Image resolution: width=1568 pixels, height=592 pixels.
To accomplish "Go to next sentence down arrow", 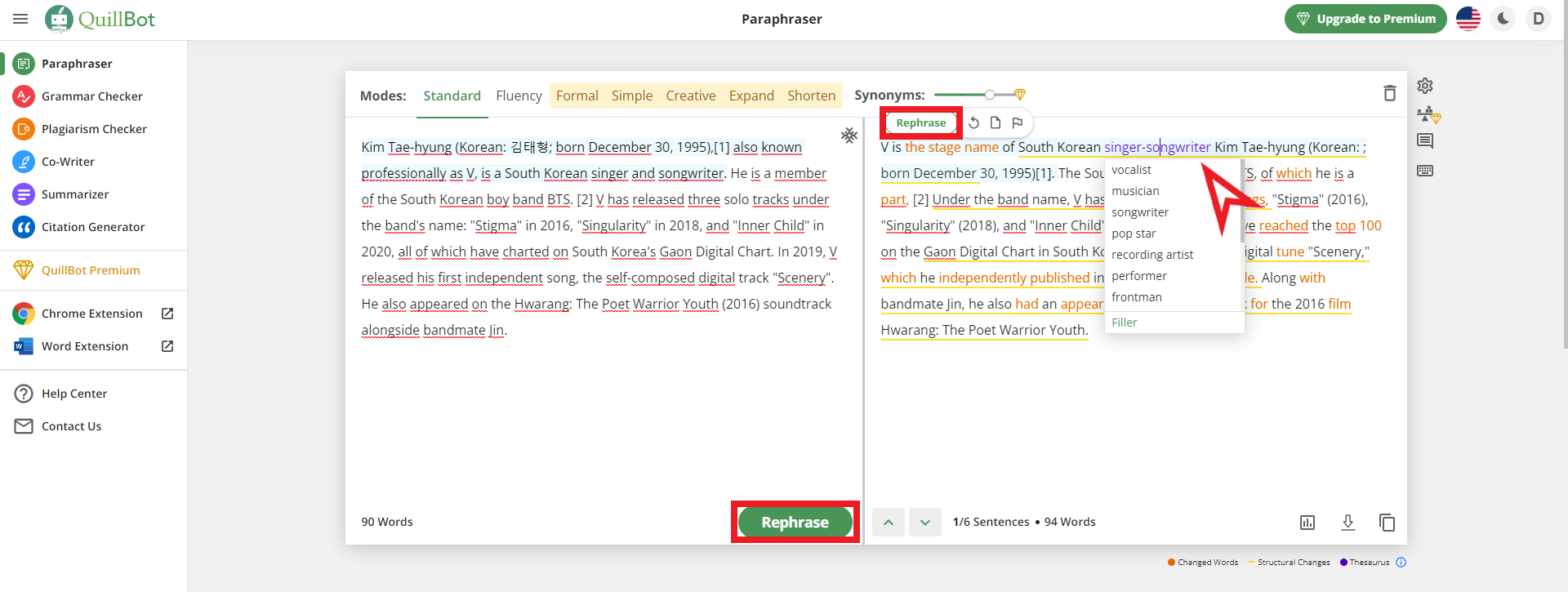I will click(924, 522).
